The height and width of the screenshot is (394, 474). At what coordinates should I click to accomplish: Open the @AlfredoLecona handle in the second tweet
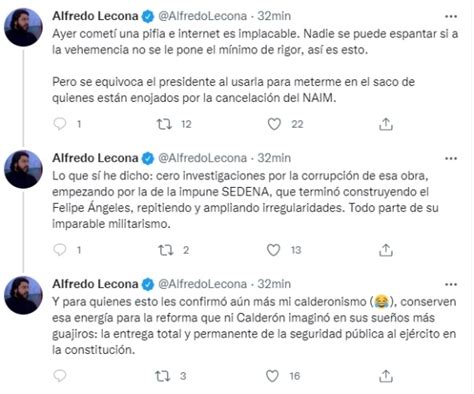(202, 158)
